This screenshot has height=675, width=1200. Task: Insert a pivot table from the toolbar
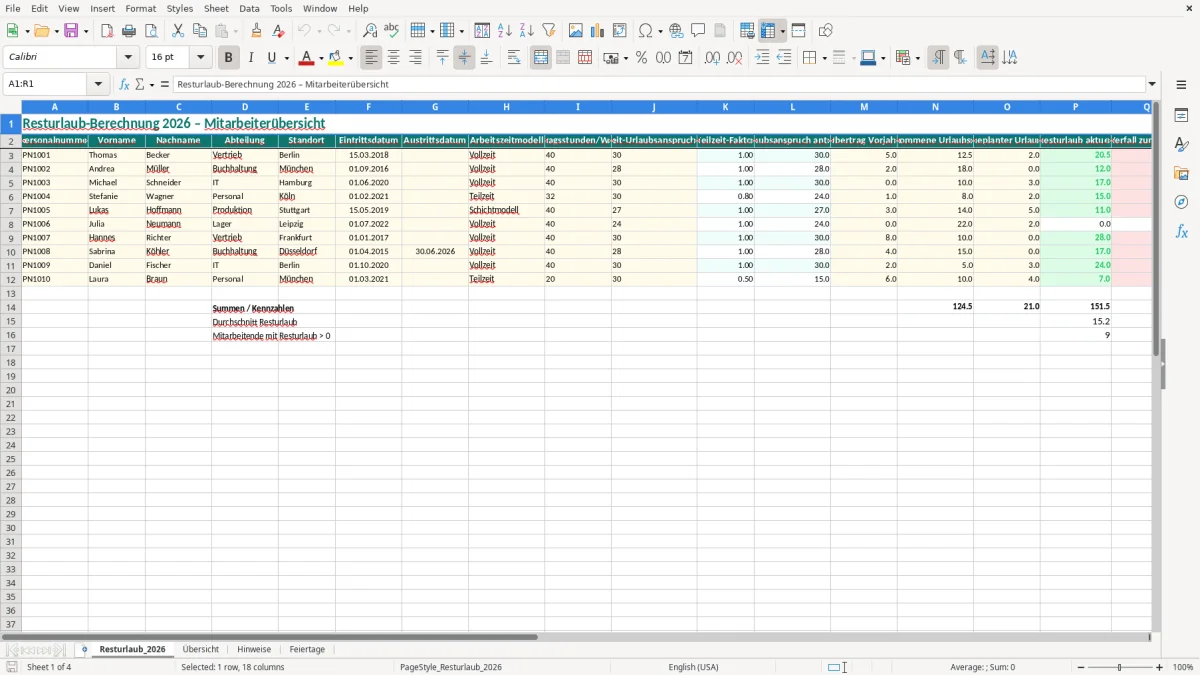[x=620, y=31]
